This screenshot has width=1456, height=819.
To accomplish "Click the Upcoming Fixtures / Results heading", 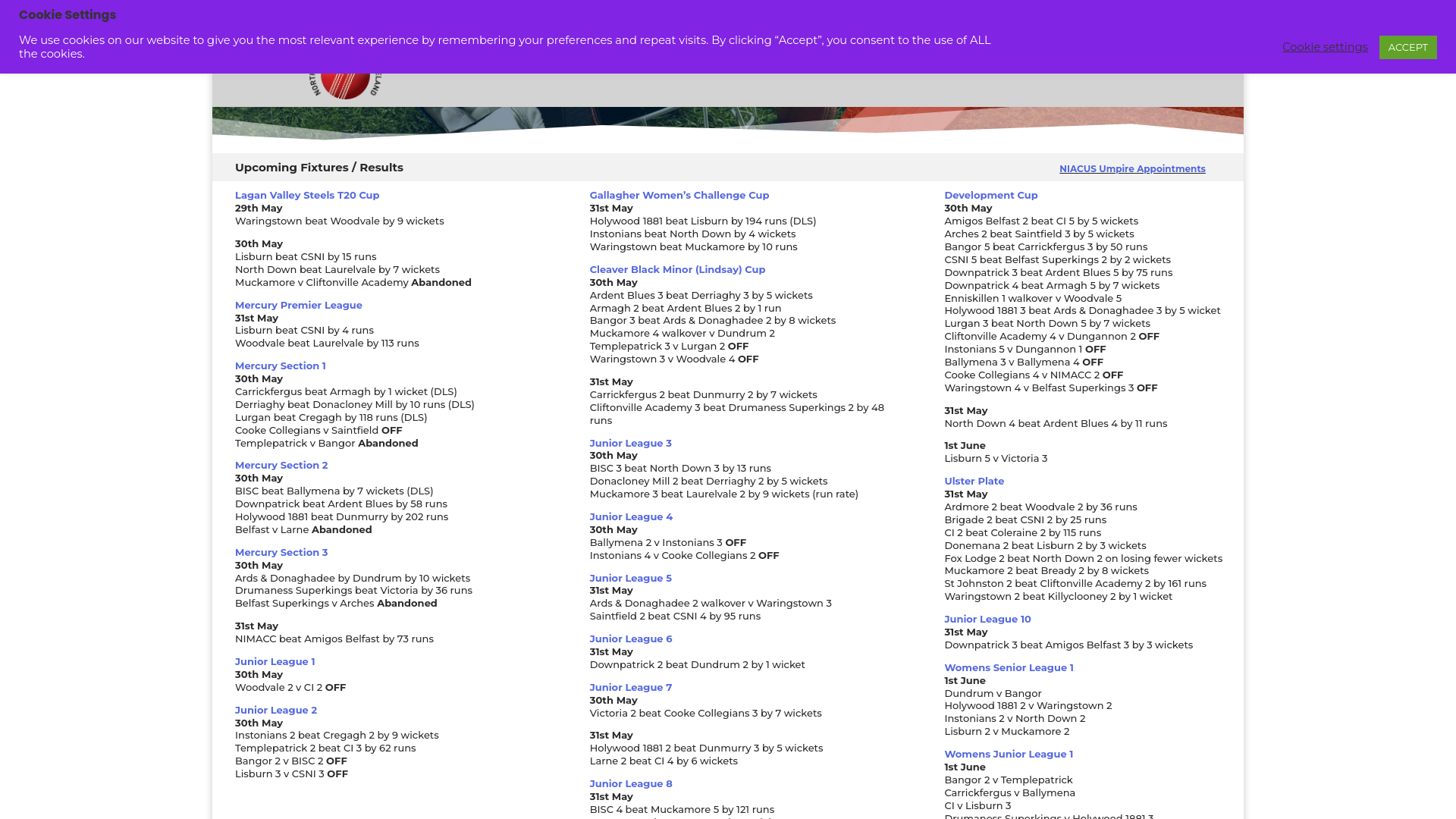I will pos(319,168).
